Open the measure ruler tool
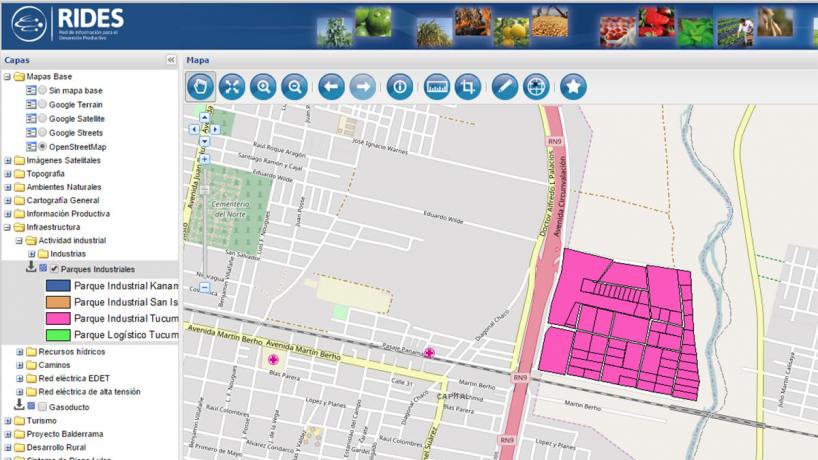Screen dimensions: 818x460 coord(436,86)
